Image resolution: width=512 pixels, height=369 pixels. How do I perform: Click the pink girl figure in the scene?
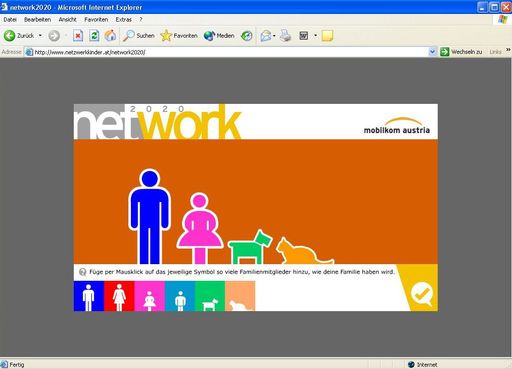(x=200, y=228)
